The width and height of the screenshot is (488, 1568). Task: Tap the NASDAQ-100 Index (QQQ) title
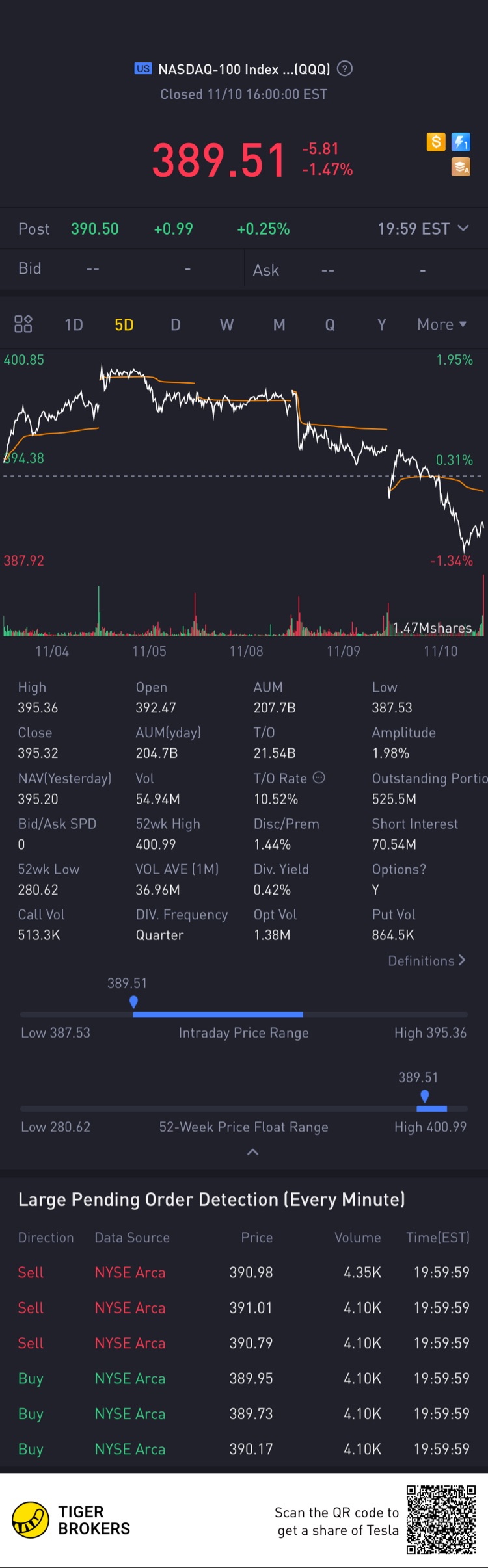244,69
